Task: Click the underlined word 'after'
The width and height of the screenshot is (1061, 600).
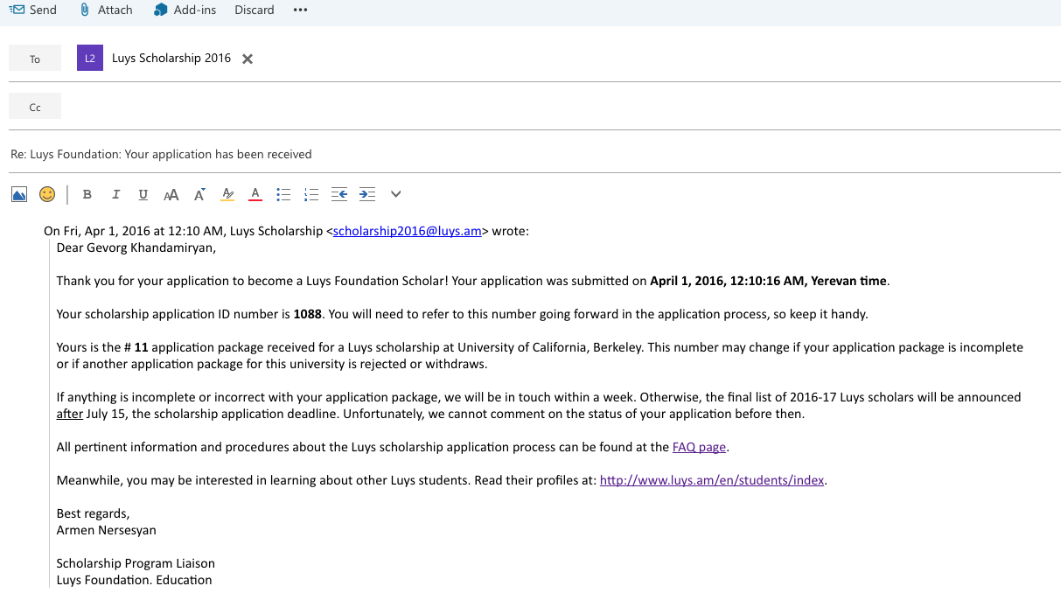Action: [70, 414]
